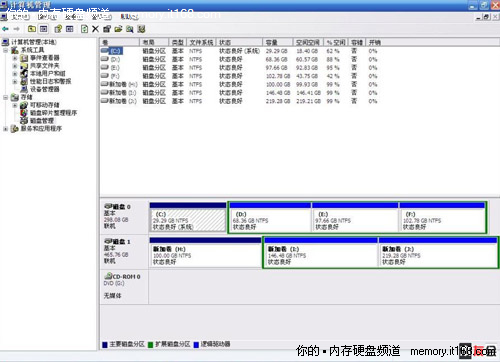Select the (F:) 102.78 GB partition block
500x362 pixels.
(442, 217)
